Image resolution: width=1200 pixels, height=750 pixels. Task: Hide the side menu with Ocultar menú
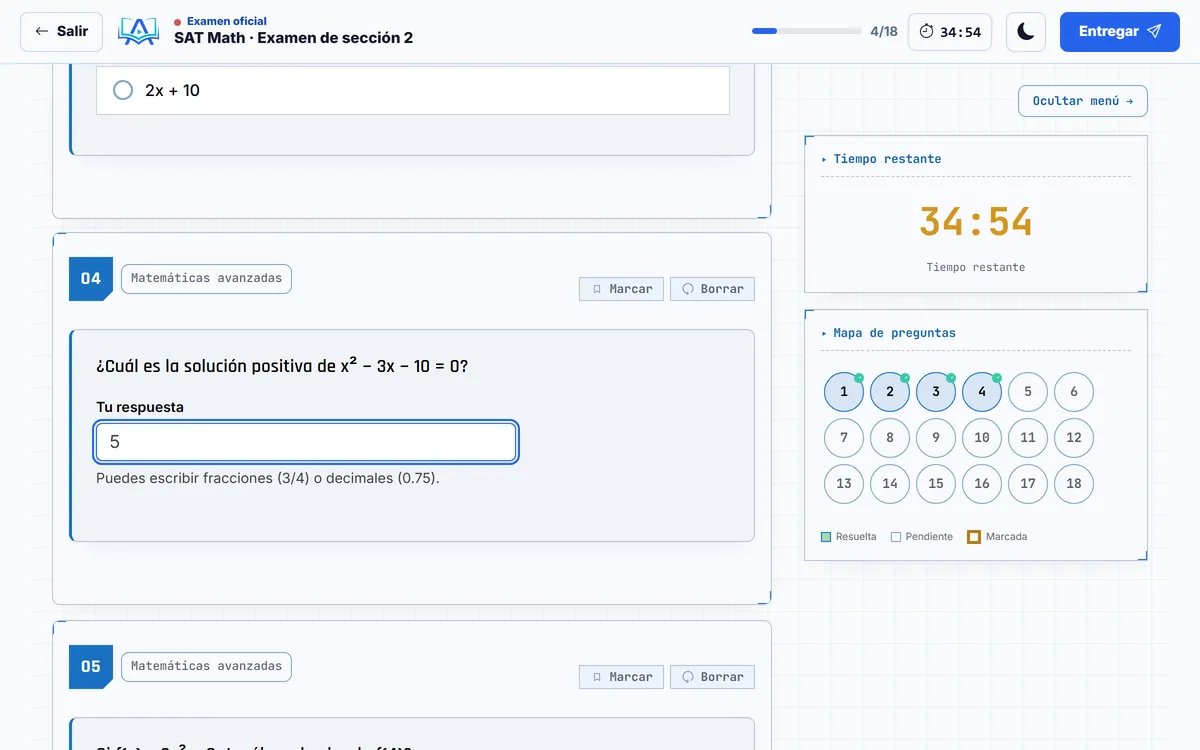1083,101
